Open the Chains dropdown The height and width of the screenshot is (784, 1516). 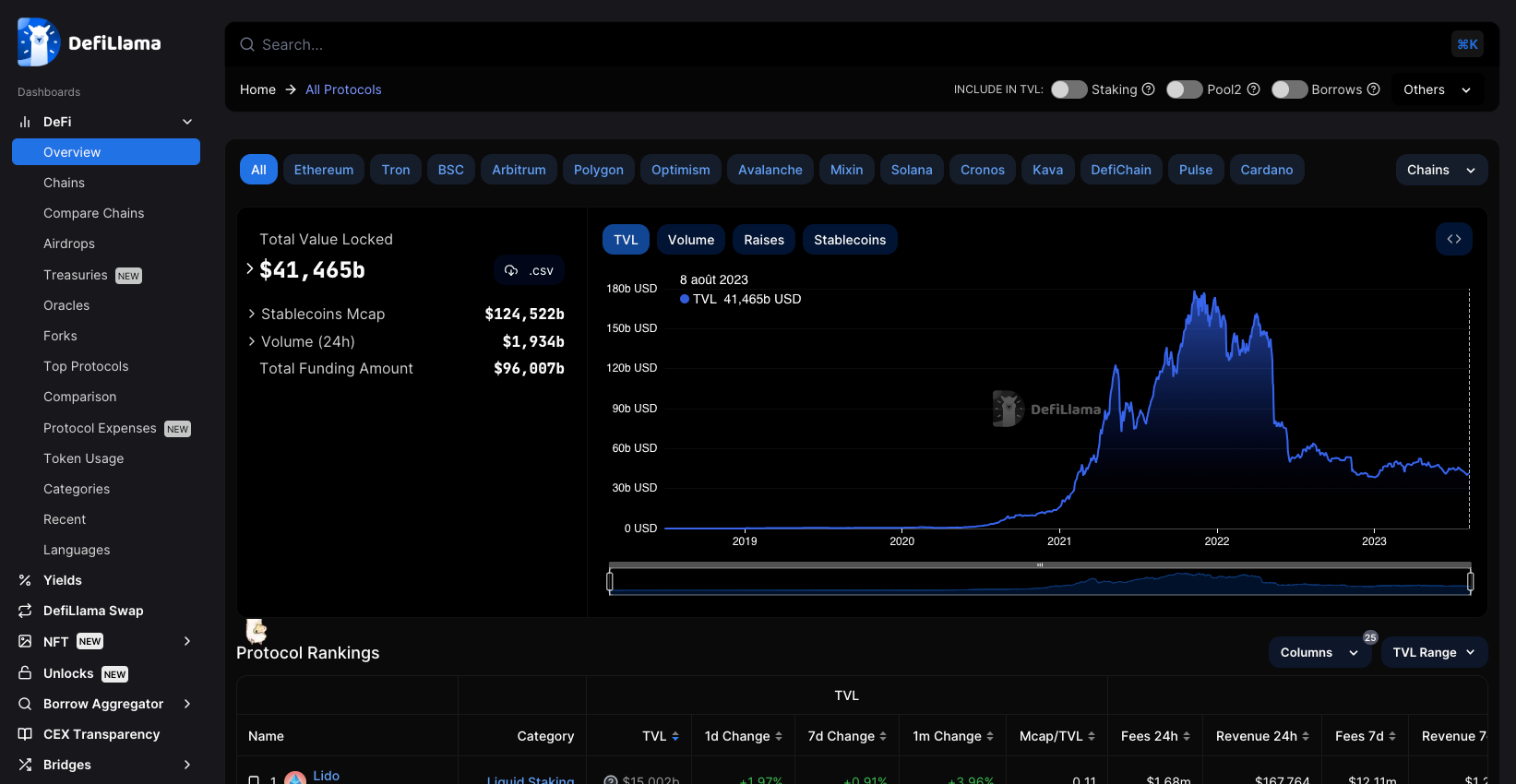(1441, 170)
